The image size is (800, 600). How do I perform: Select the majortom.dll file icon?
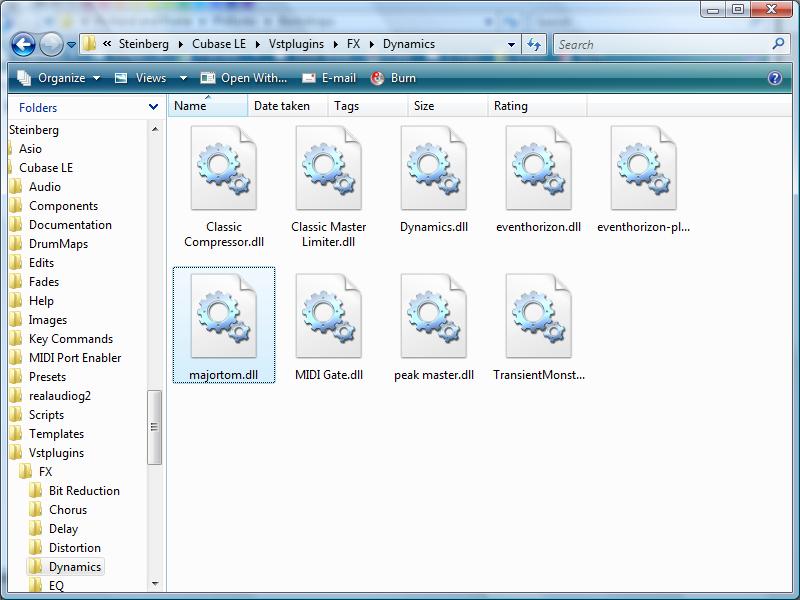point(223,316)
